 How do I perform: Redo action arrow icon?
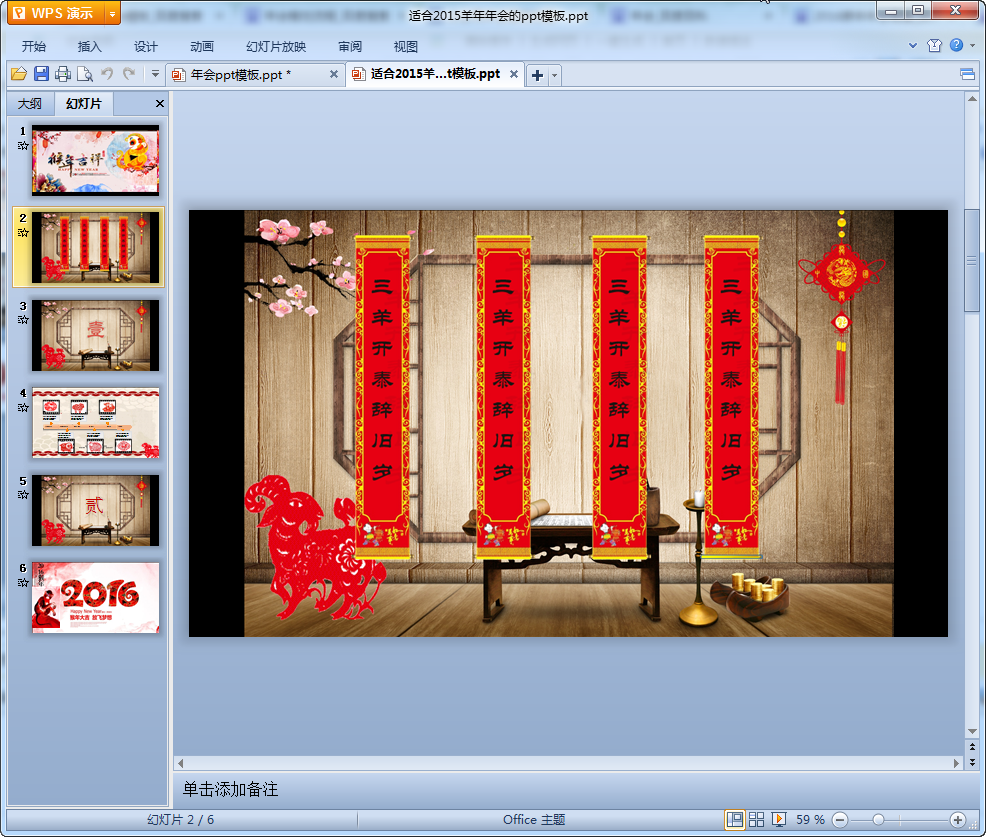pyautogui.click(x=129, y=74)
